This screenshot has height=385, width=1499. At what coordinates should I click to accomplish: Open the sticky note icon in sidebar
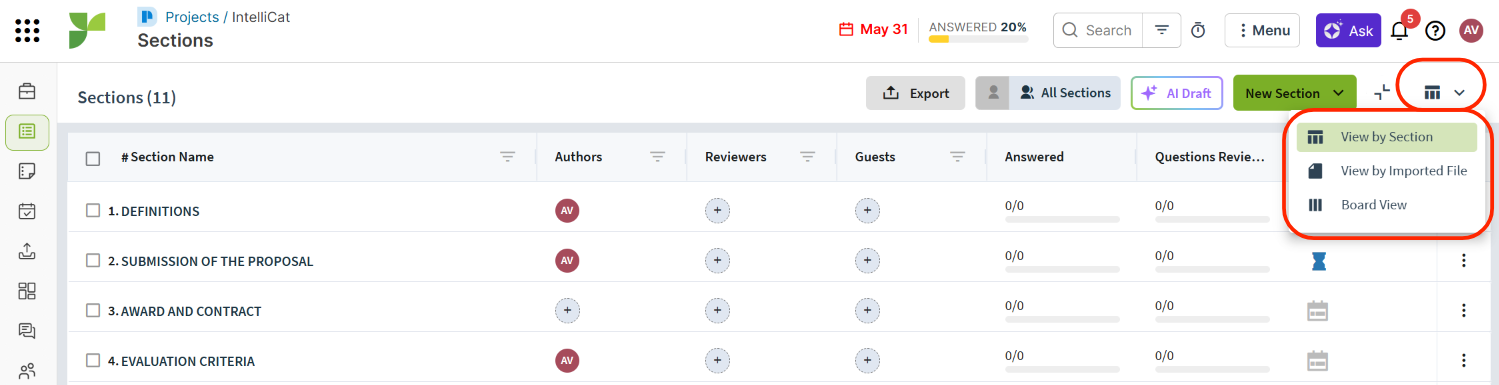click(28, 171)
